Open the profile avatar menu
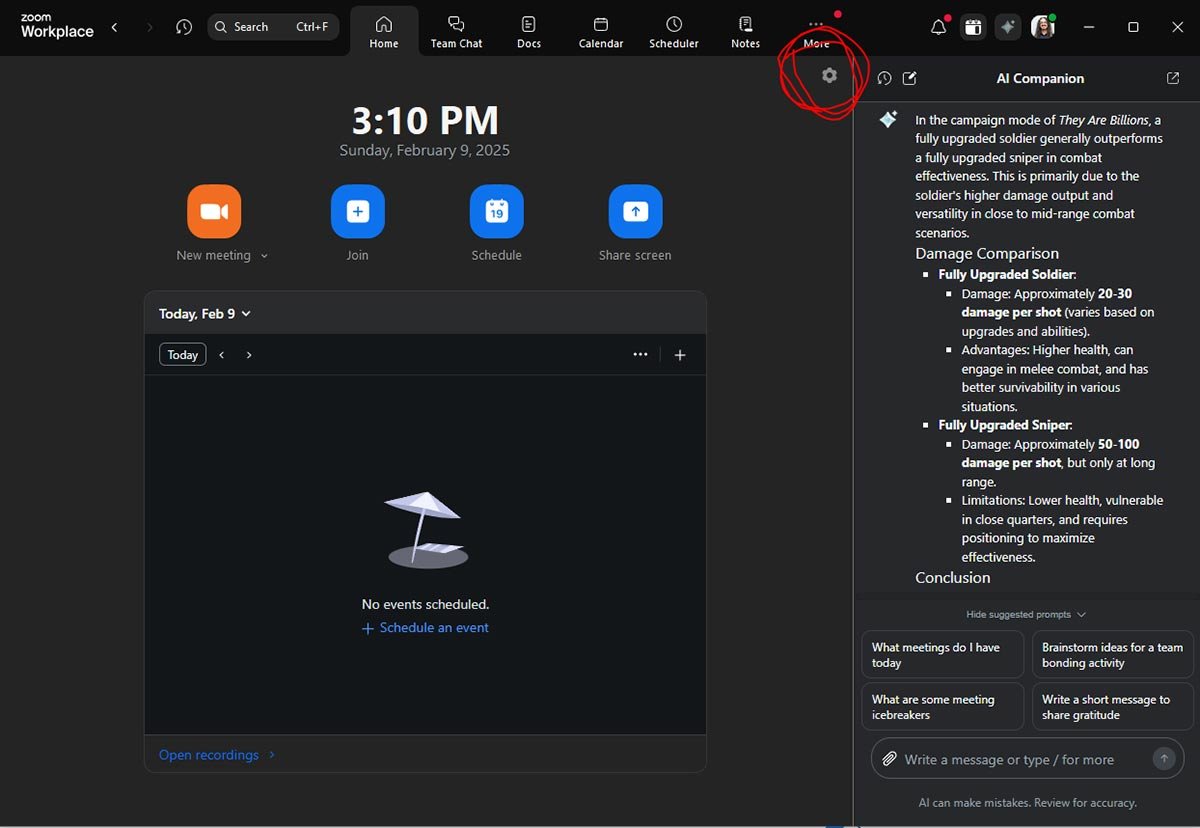 1043,27
